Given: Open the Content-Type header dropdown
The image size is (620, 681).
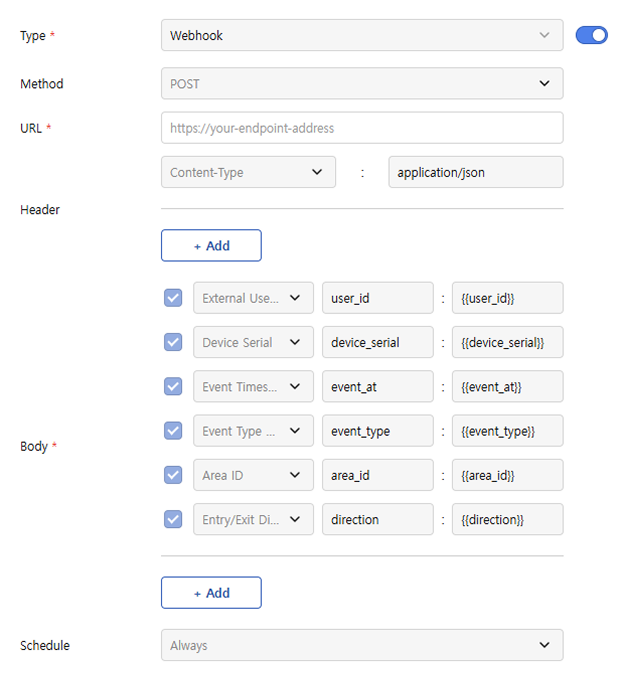Looking at the screenshot, I should pos(248,172).
